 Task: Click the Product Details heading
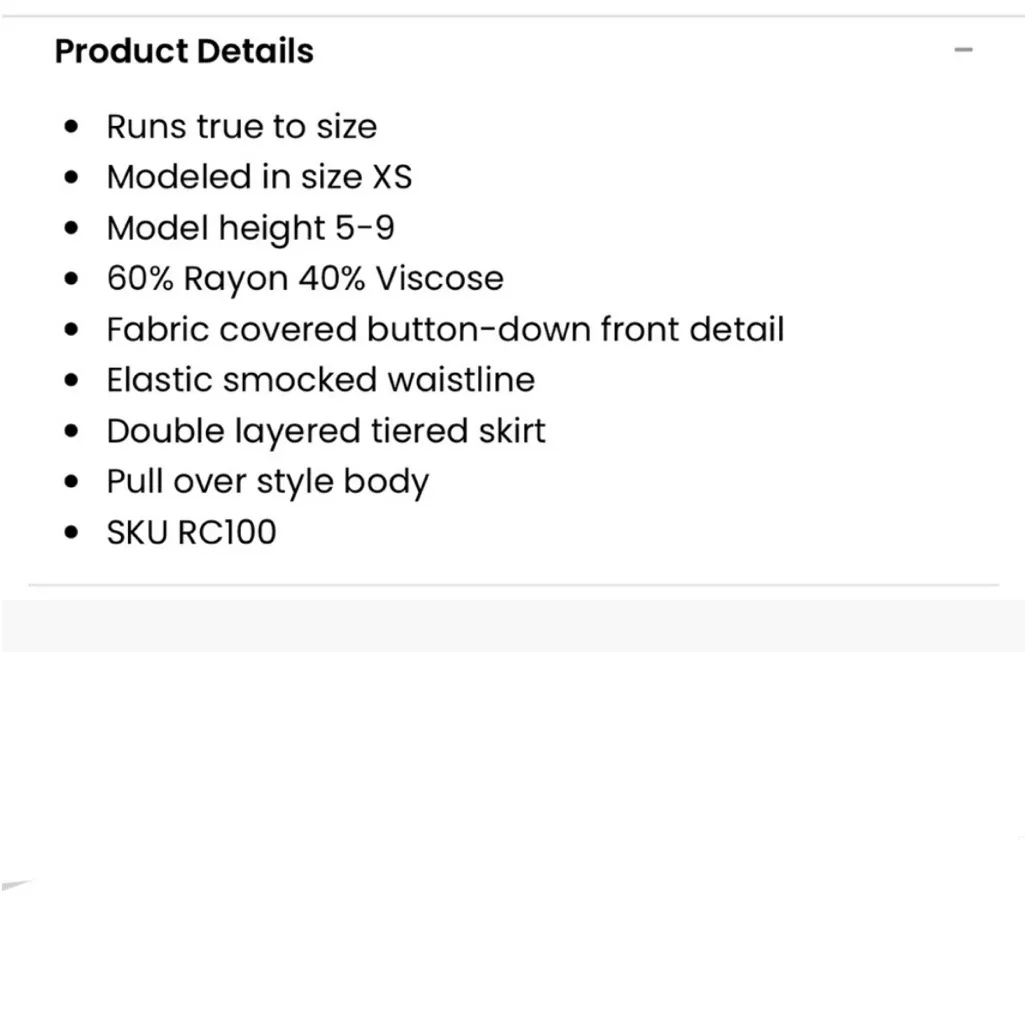click(184, 51)
